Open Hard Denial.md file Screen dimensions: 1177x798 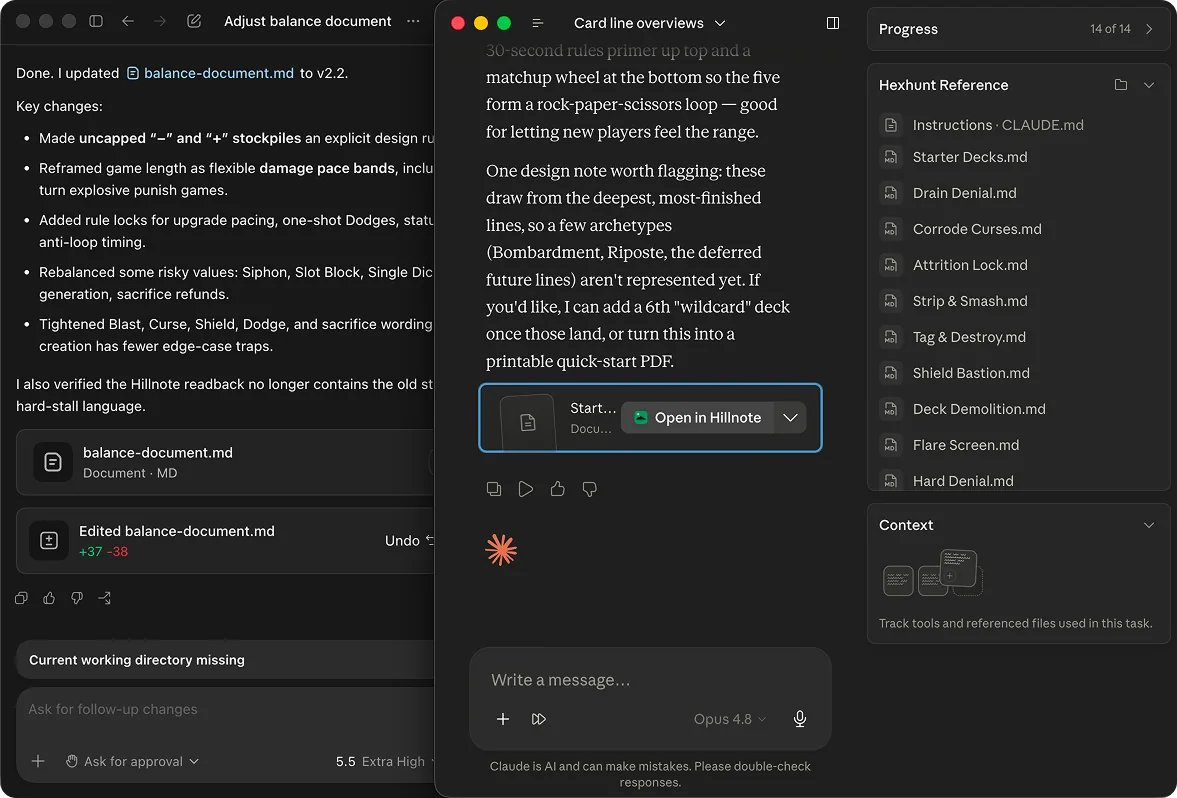947,481
